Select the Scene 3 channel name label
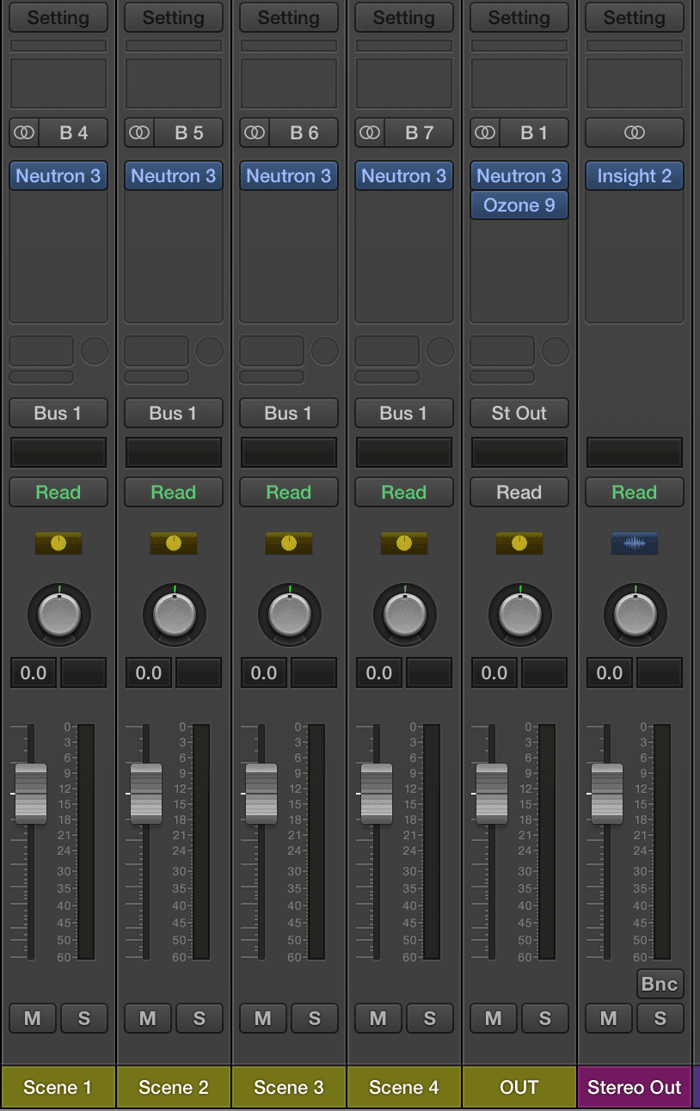700x1111 pixels. point(288,1088)
